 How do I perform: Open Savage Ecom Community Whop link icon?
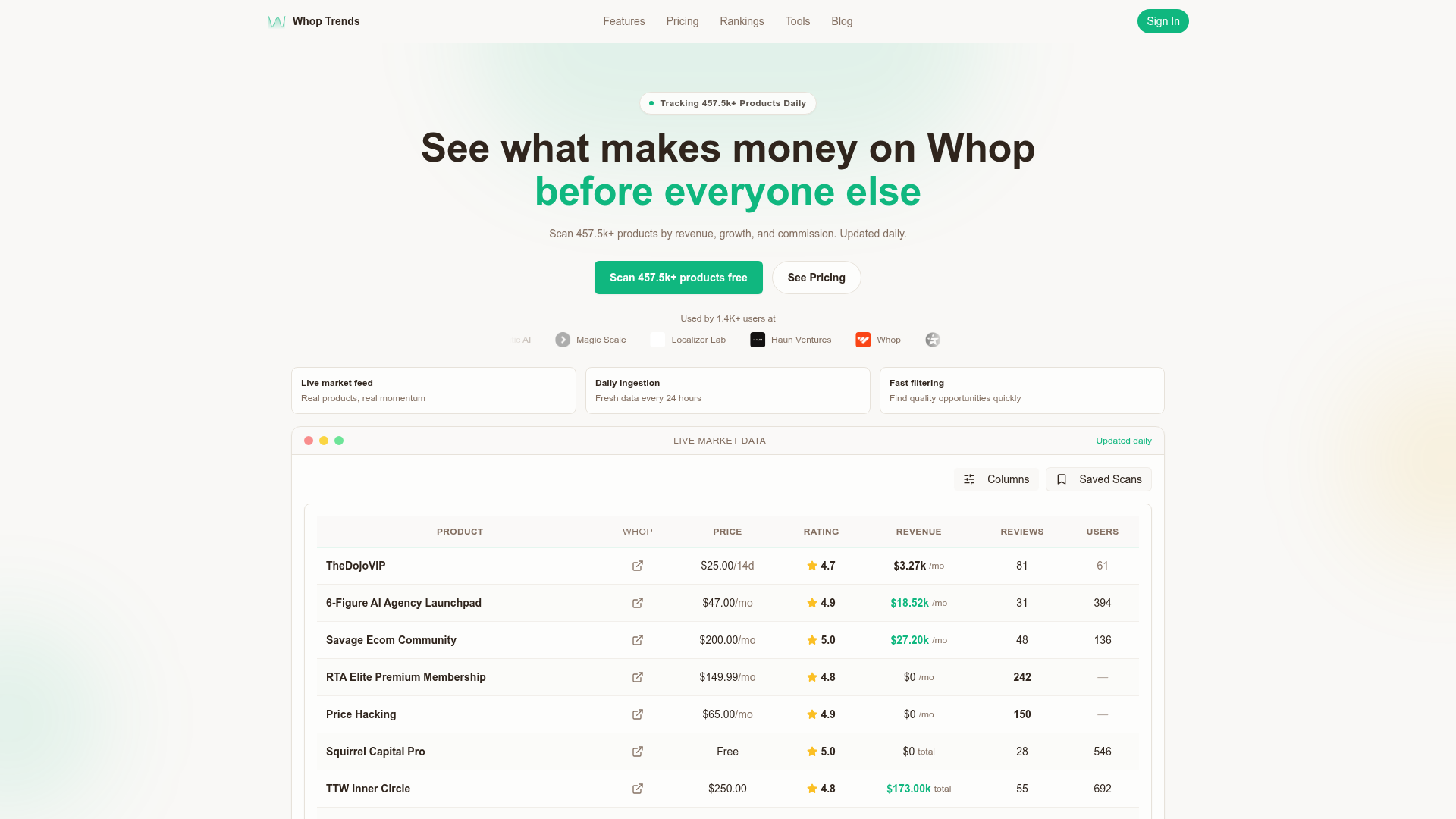[x=638, y=640]
